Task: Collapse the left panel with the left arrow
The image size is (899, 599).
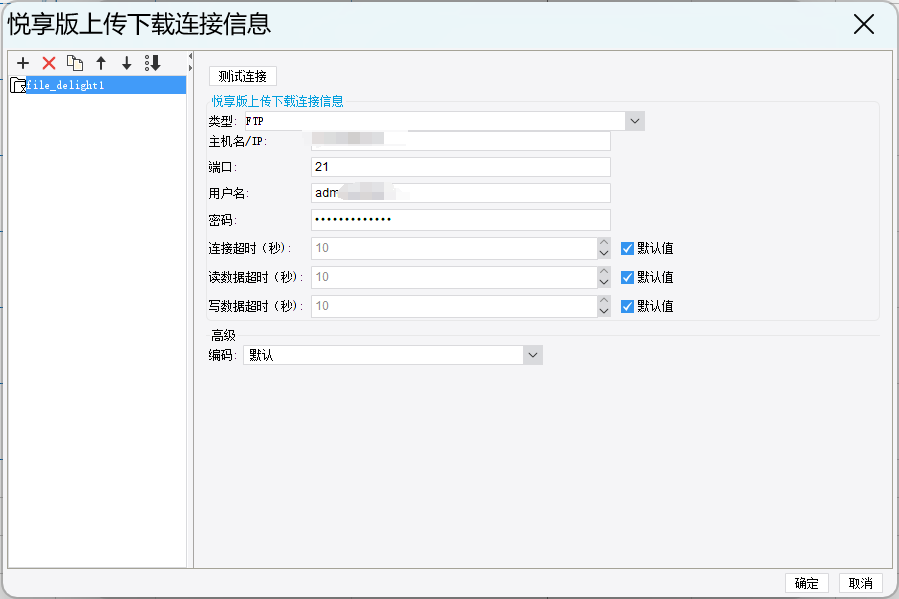Action: coord(190,57)
